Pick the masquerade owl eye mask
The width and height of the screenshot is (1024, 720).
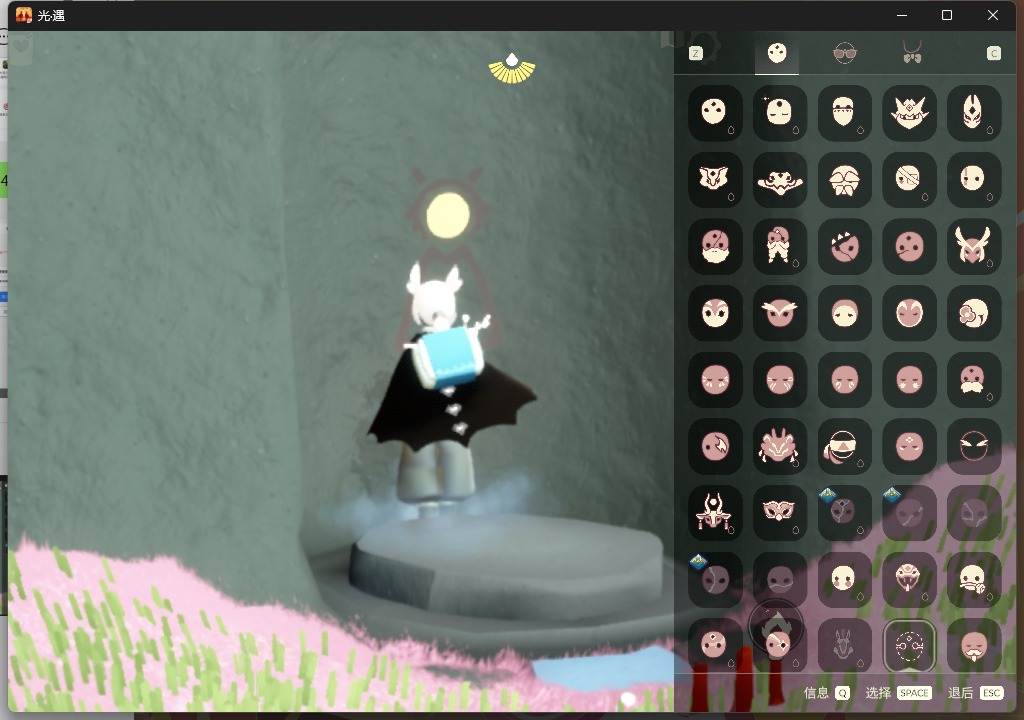click(779, 513)
